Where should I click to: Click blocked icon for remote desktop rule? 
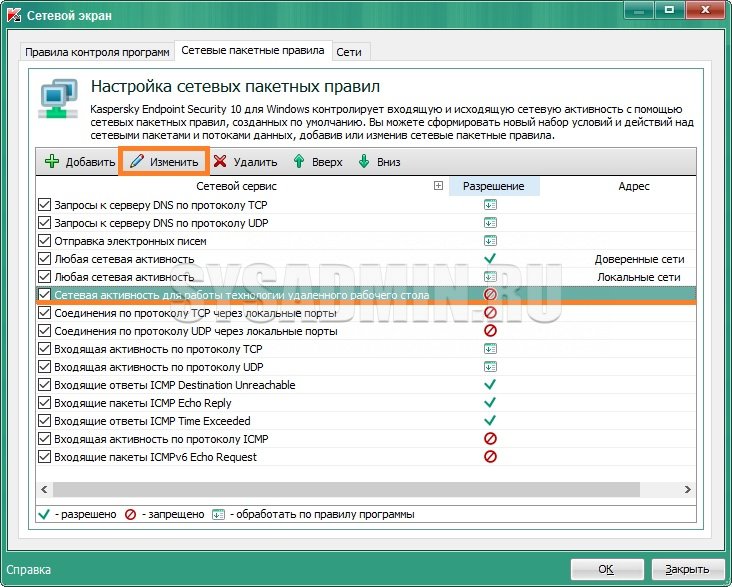490,295
